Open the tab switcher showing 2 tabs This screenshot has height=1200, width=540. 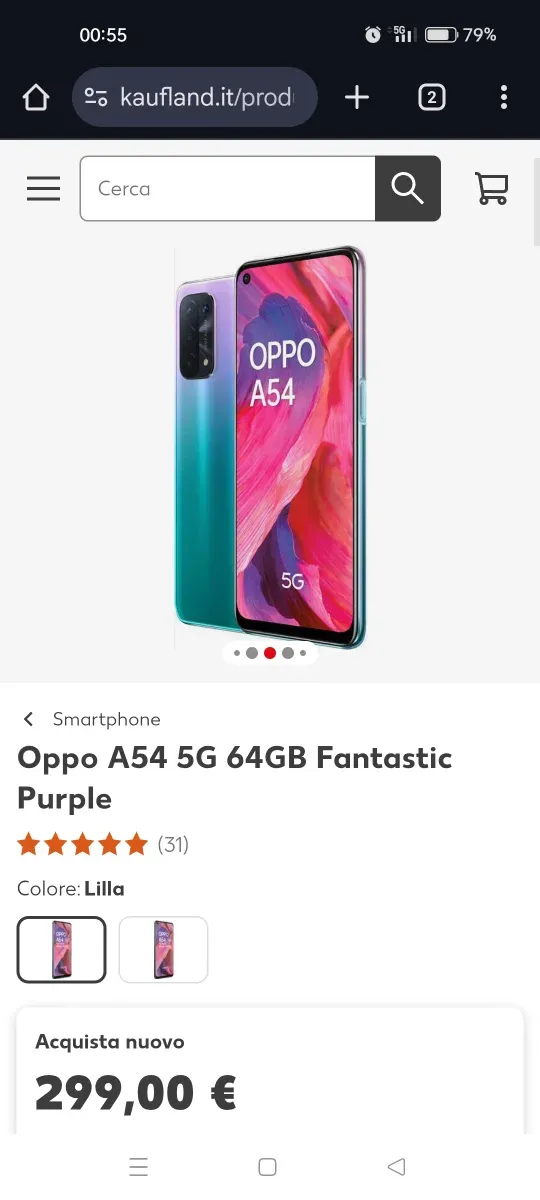tap(431, 97)
